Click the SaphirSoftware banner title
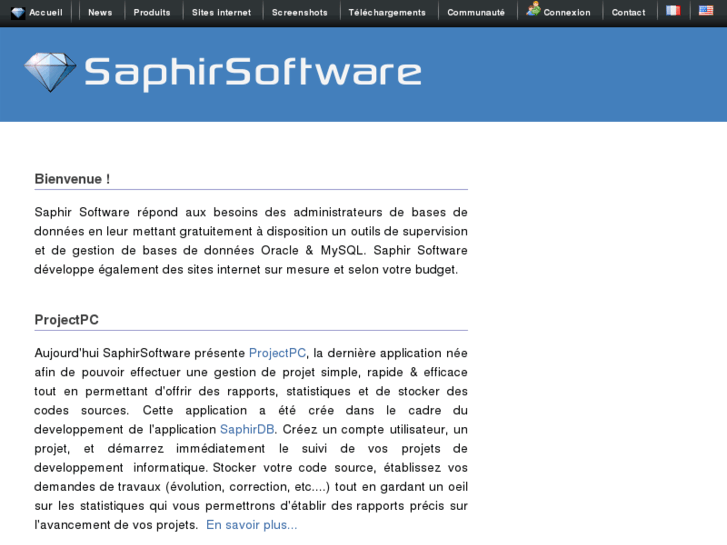This screenshot has height=545, width=727. tap(253, 73)
